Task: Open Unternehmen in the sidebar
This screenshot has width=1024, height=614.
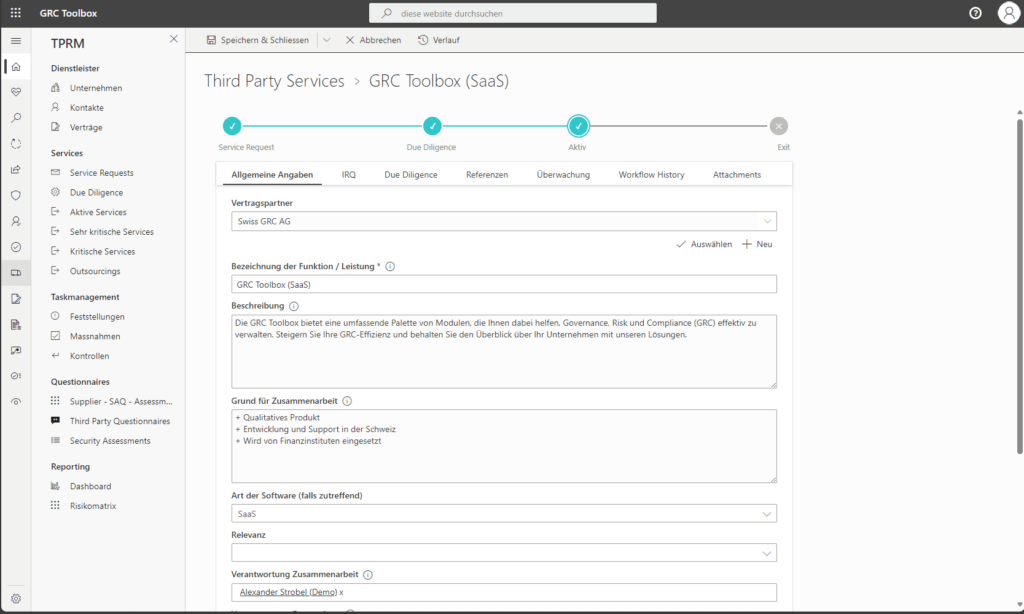Action: (x=95, y=88)
